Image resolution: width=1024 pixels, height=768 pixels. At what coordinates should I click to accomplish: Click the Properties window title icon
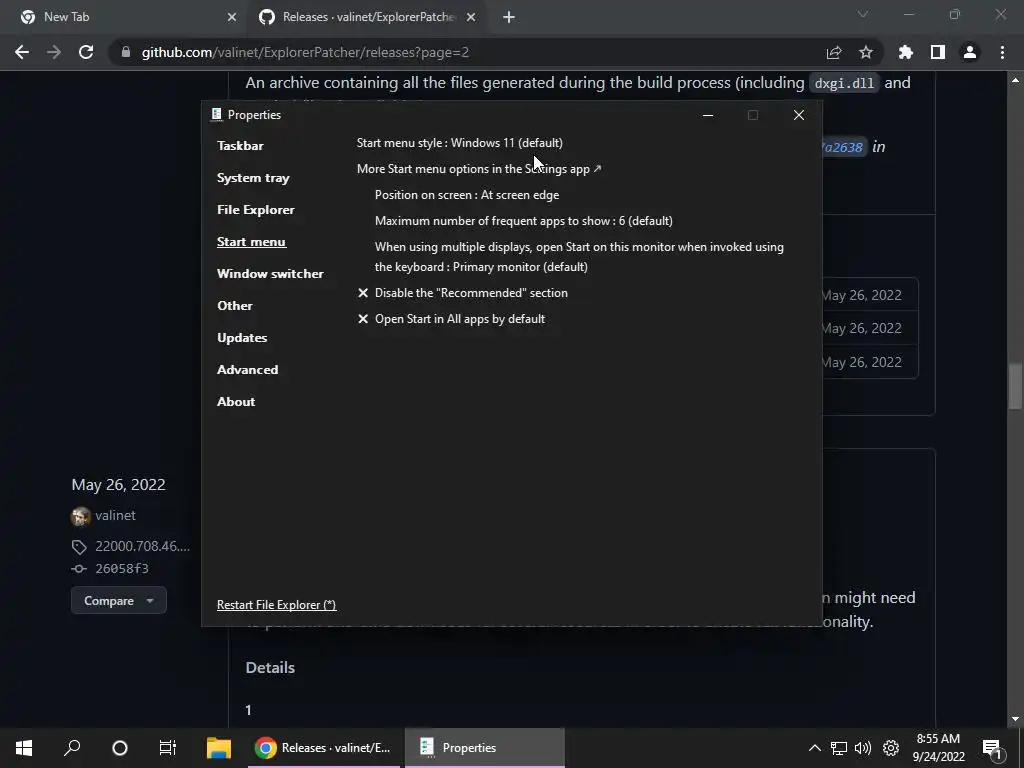pos(217,114)
